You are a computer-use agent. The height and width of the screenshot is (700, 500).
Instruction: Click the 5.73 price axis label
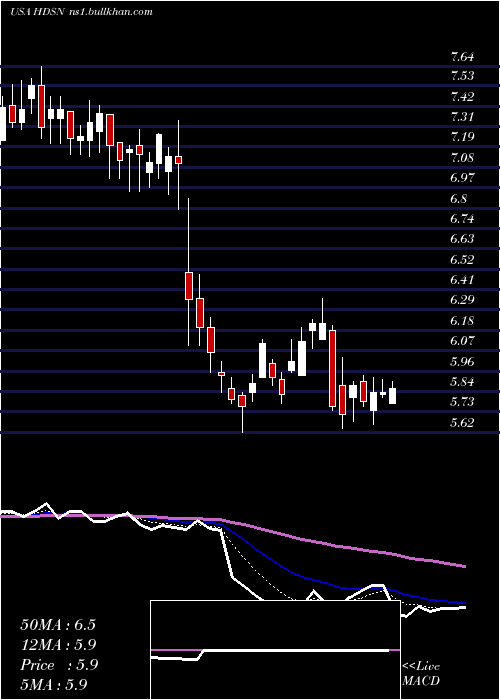coord(462,402)
